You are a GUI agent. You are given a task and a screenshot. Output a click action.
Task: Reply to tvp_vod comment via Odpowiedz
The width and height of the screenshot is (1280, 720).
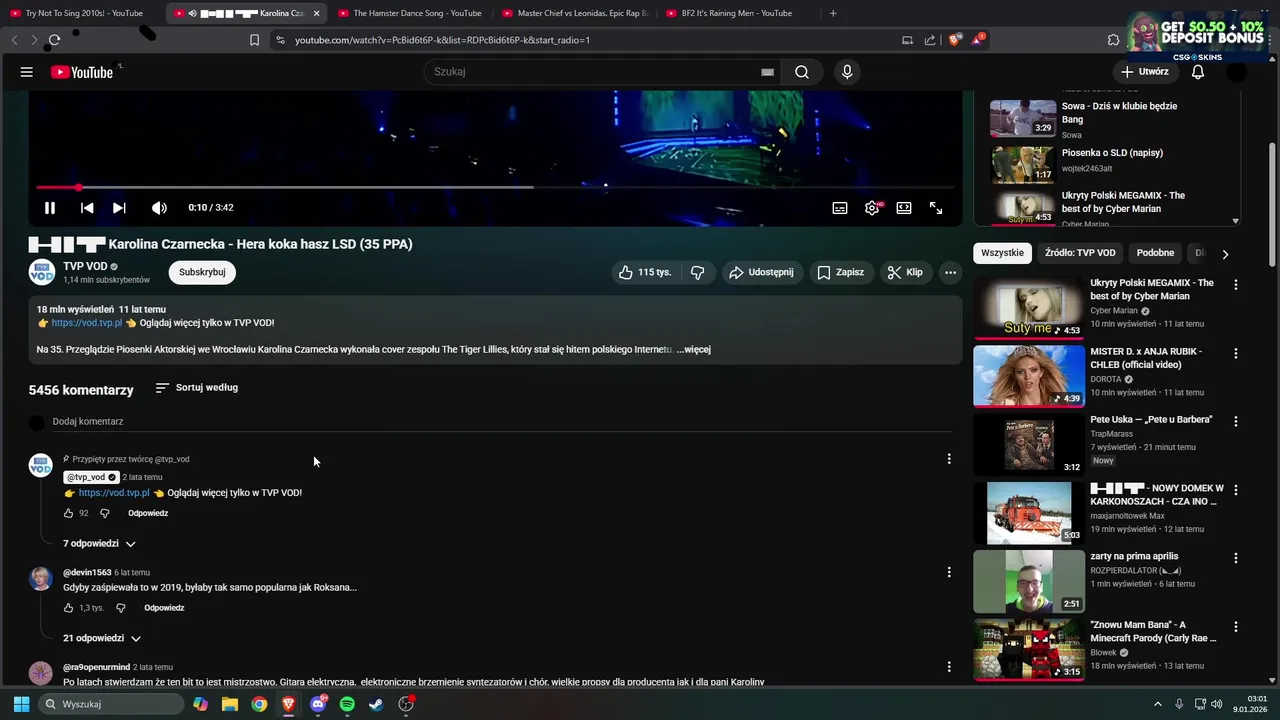[x=148, y=513]
